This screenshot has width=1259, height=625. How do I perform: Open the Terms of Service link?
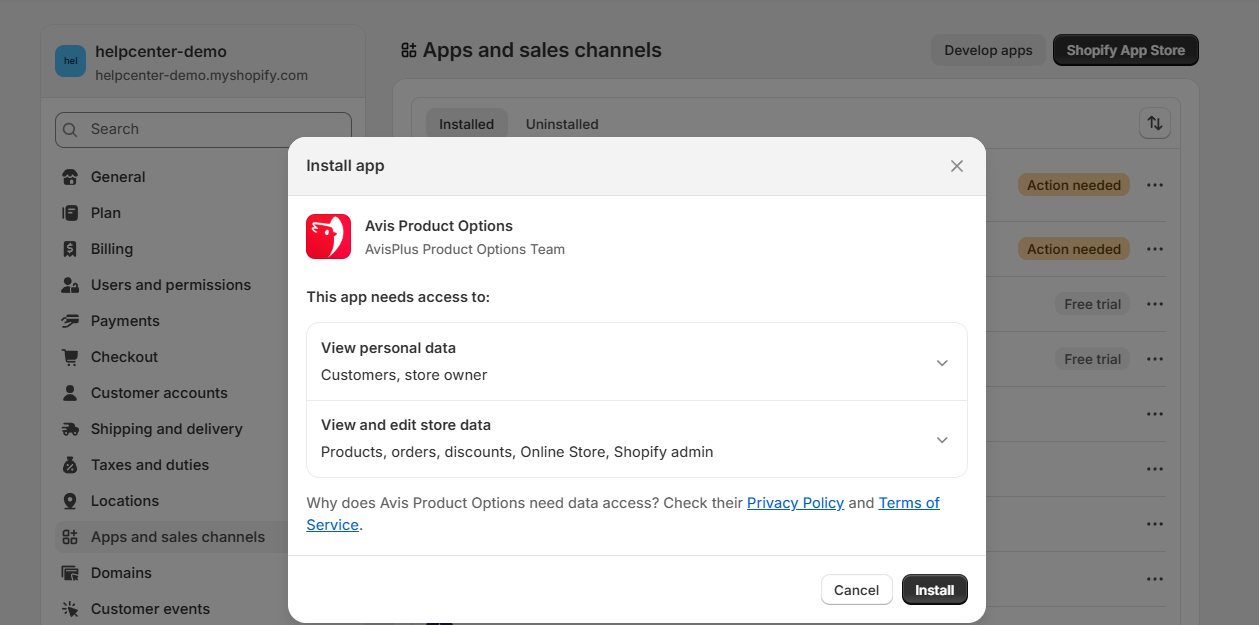tap(908, 503)
